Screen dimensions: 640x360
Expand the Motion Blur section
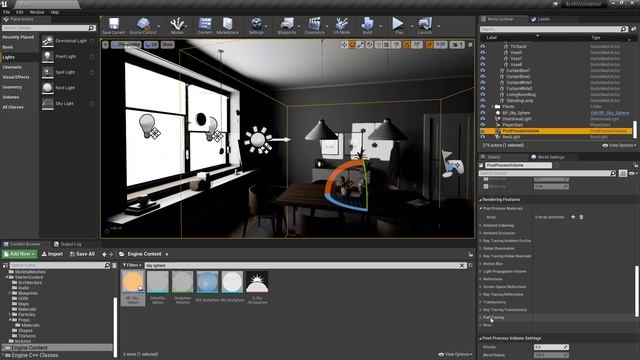coord(481,264)
